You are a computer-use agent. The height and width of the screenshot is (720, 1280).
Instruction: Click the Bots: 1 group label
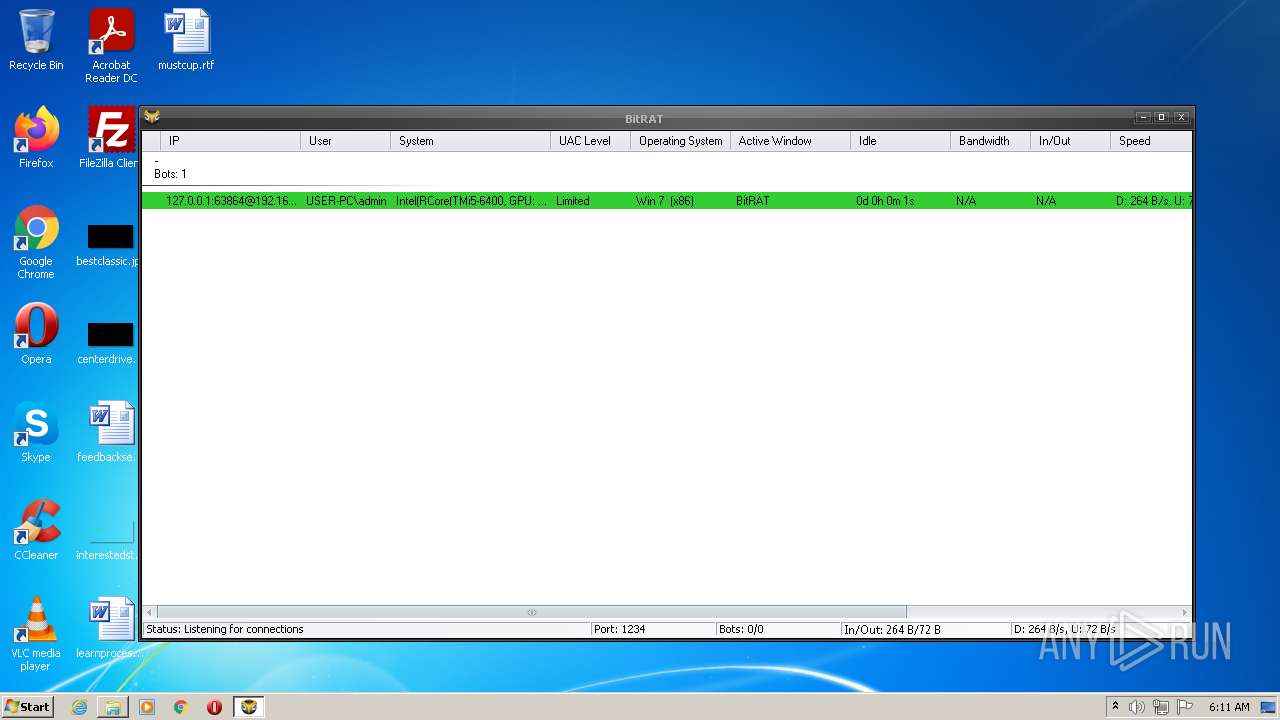click(x=170, y=174)
